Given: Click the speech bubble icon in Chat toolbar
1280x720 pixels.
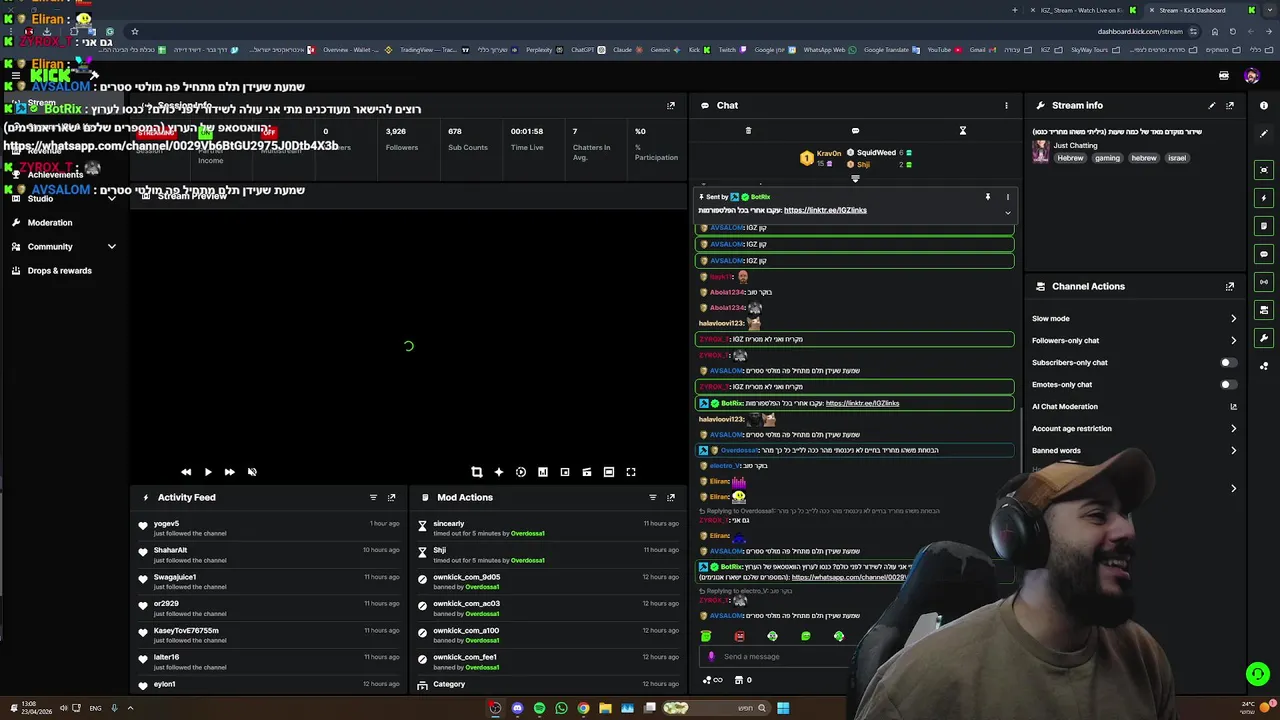Looking at the screenshot, I should [x=855, y=130].
